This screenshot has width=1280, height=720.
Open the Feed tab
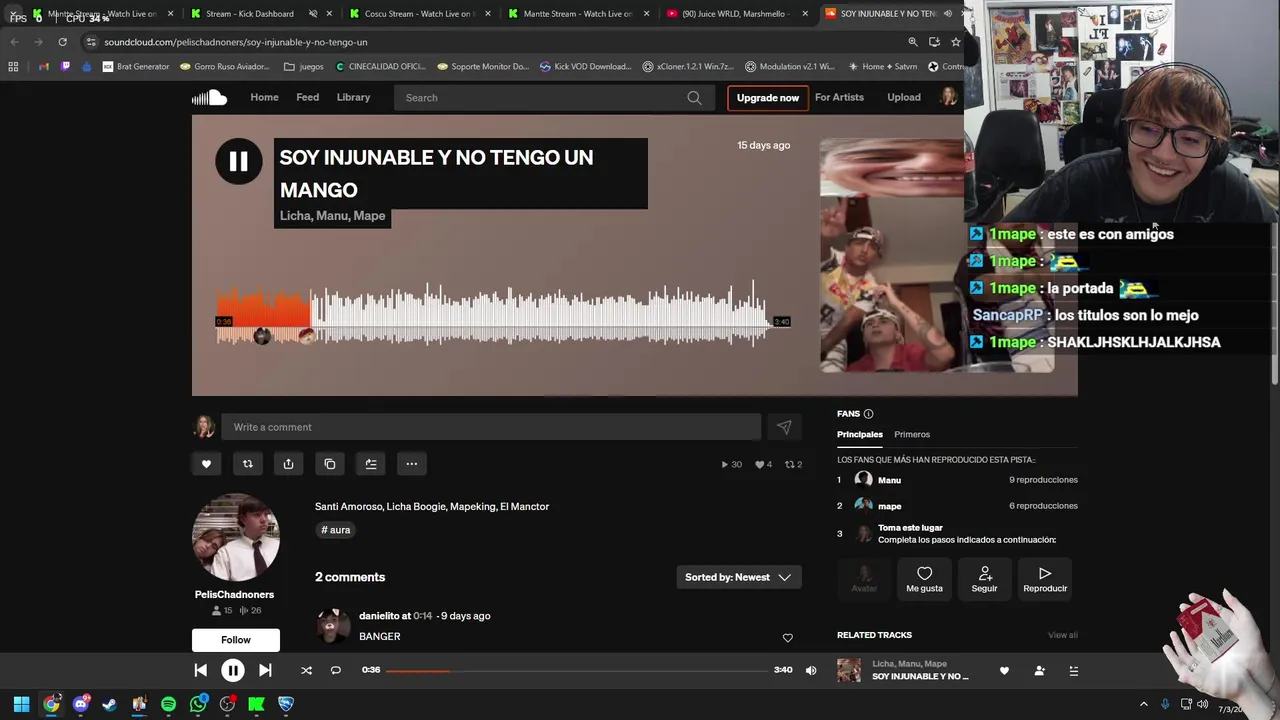(307, 97)
